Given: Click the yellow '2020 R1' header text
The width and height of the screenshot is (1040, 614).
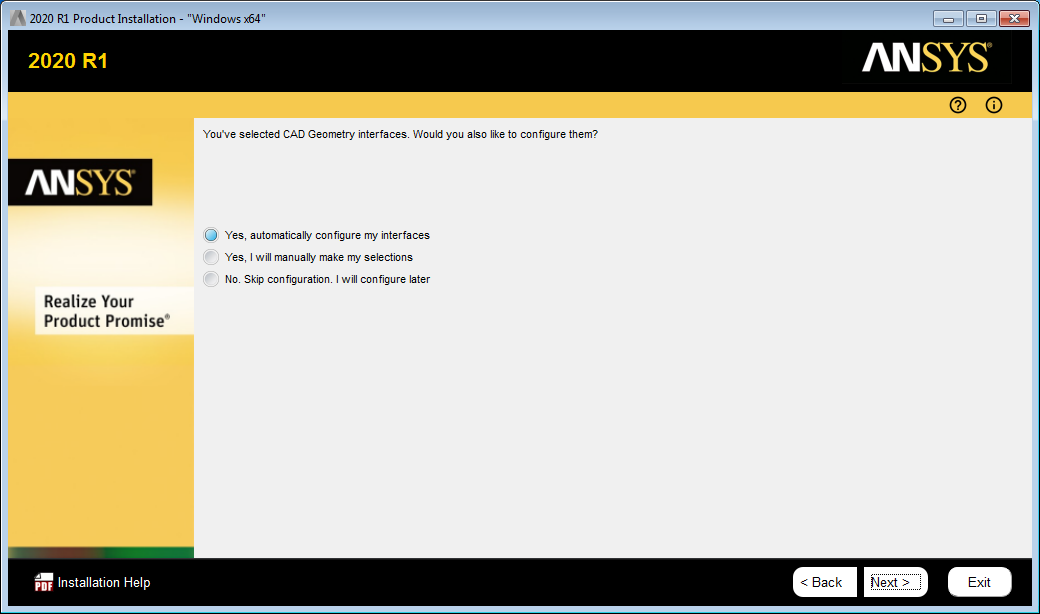Looking at the screenshot, I should pos(68,61).
